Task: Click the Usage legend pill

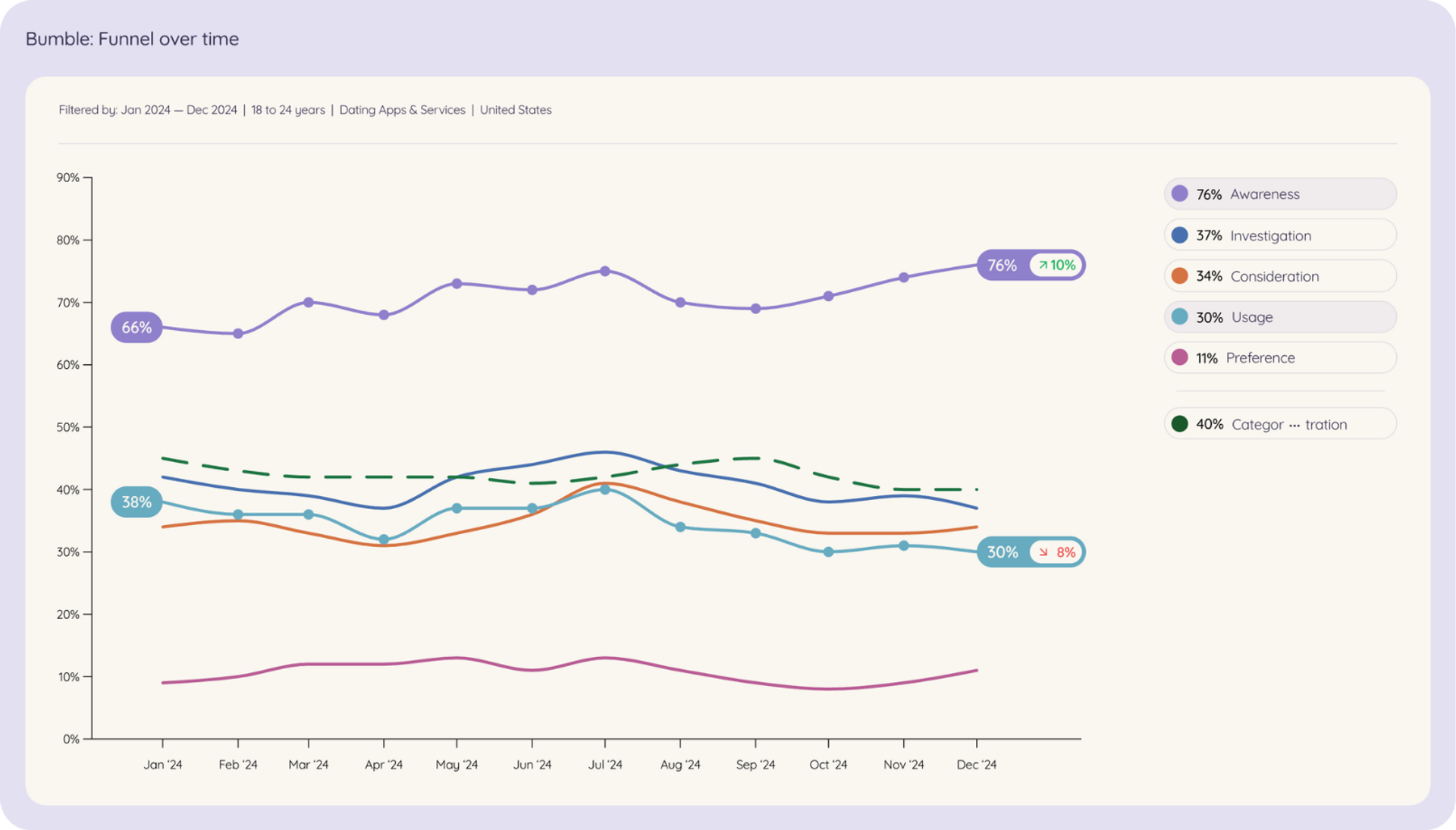Action: pos(1280,317)
